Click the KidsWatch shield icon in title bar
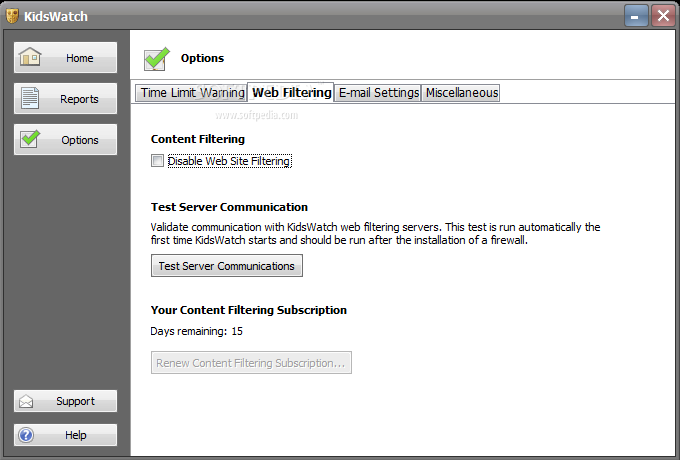This screenshot has width=680, height=460. [x=12, y=16]
